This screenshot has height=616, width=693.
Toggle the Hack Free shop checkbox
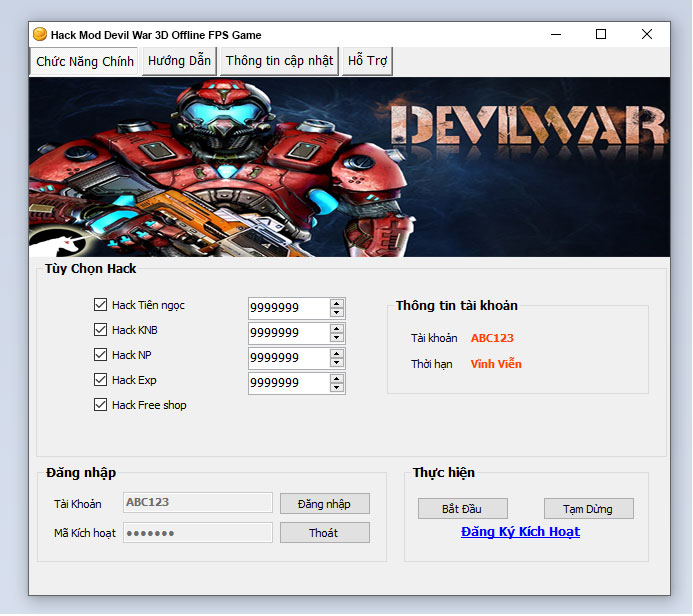click(100, 405)
